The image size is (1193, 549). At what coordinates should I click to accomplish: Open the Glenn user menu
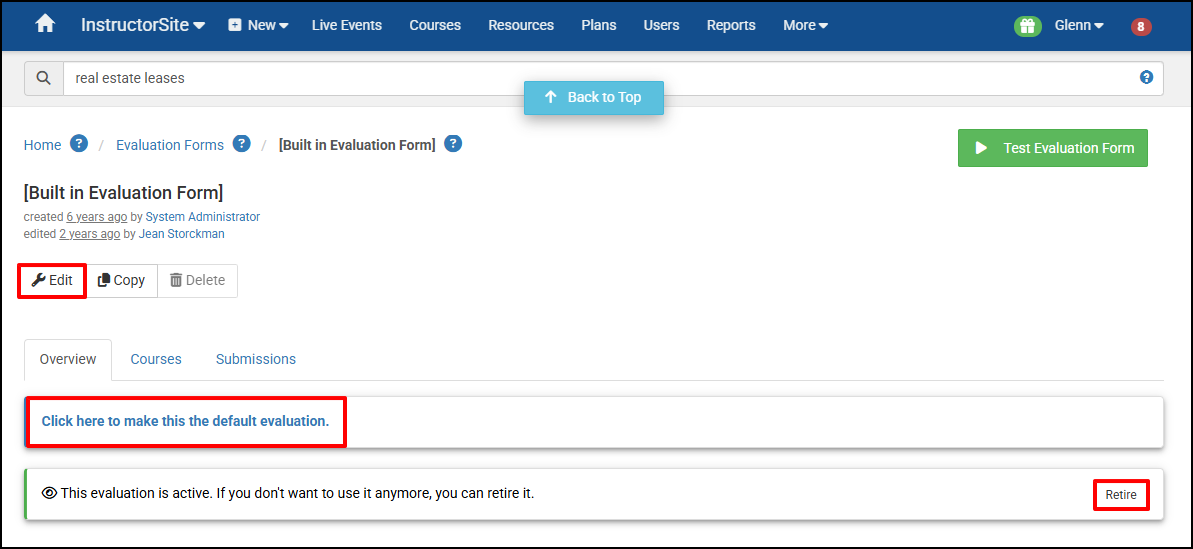tap(1079, 25)
